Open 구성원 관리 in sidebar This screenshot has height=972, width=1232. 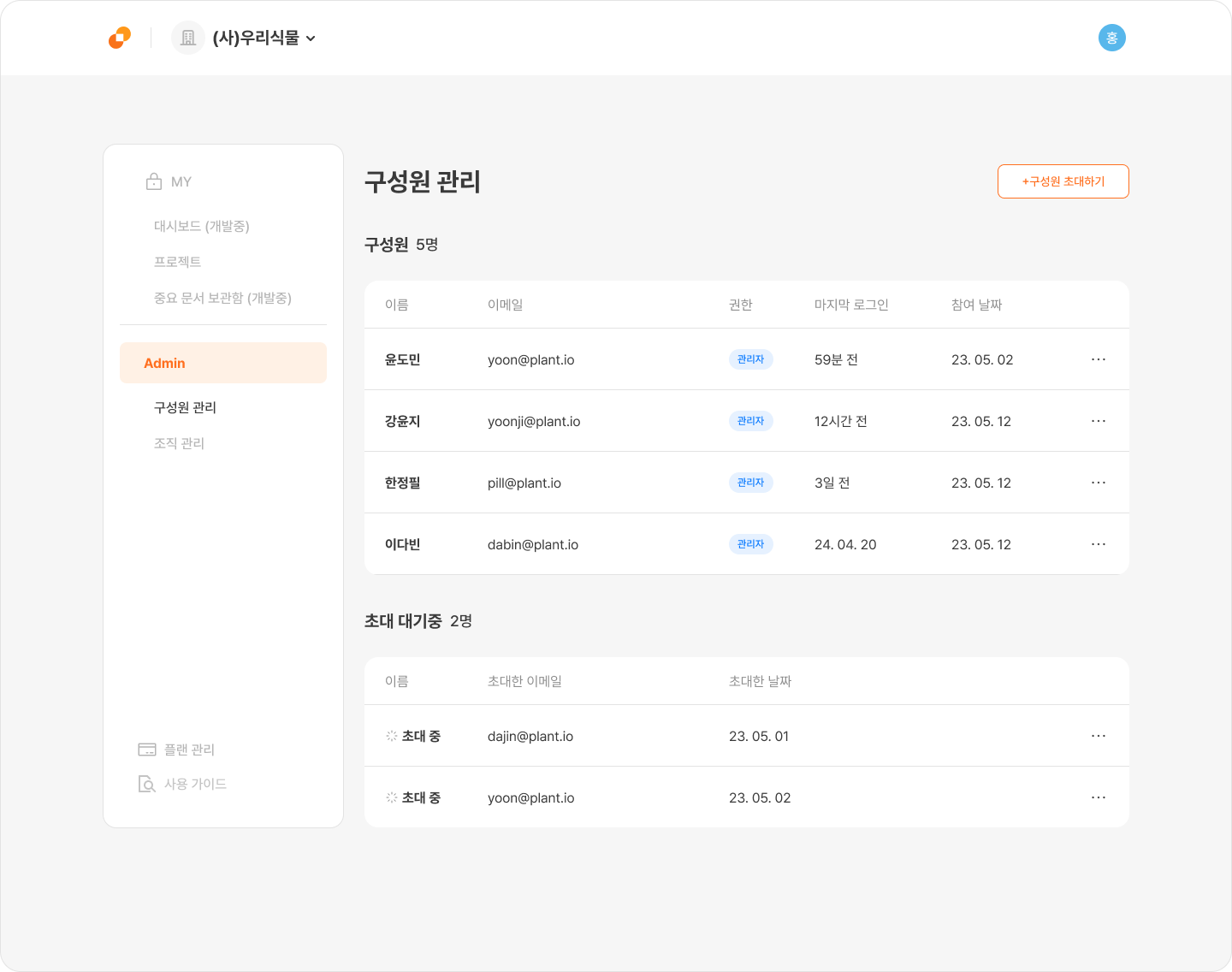point(185,407)
